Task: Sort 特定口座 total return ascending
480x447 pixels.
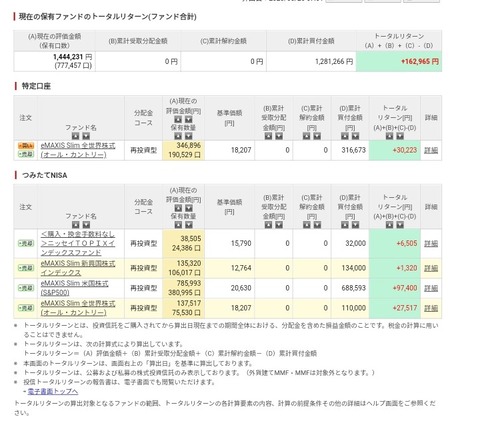Action: tap(389, 136)
